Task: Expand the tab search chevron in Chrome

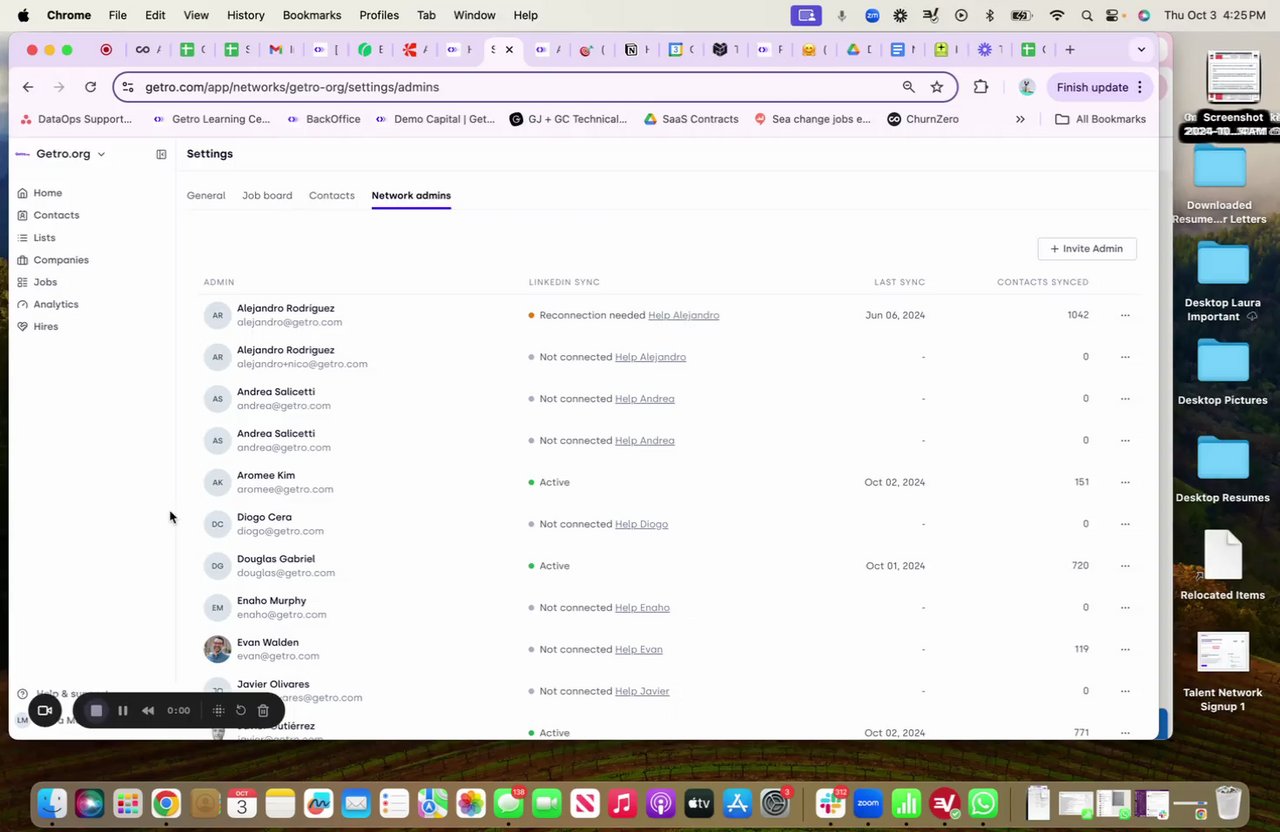Action: pyautogui.click(x=1141, y=50)
